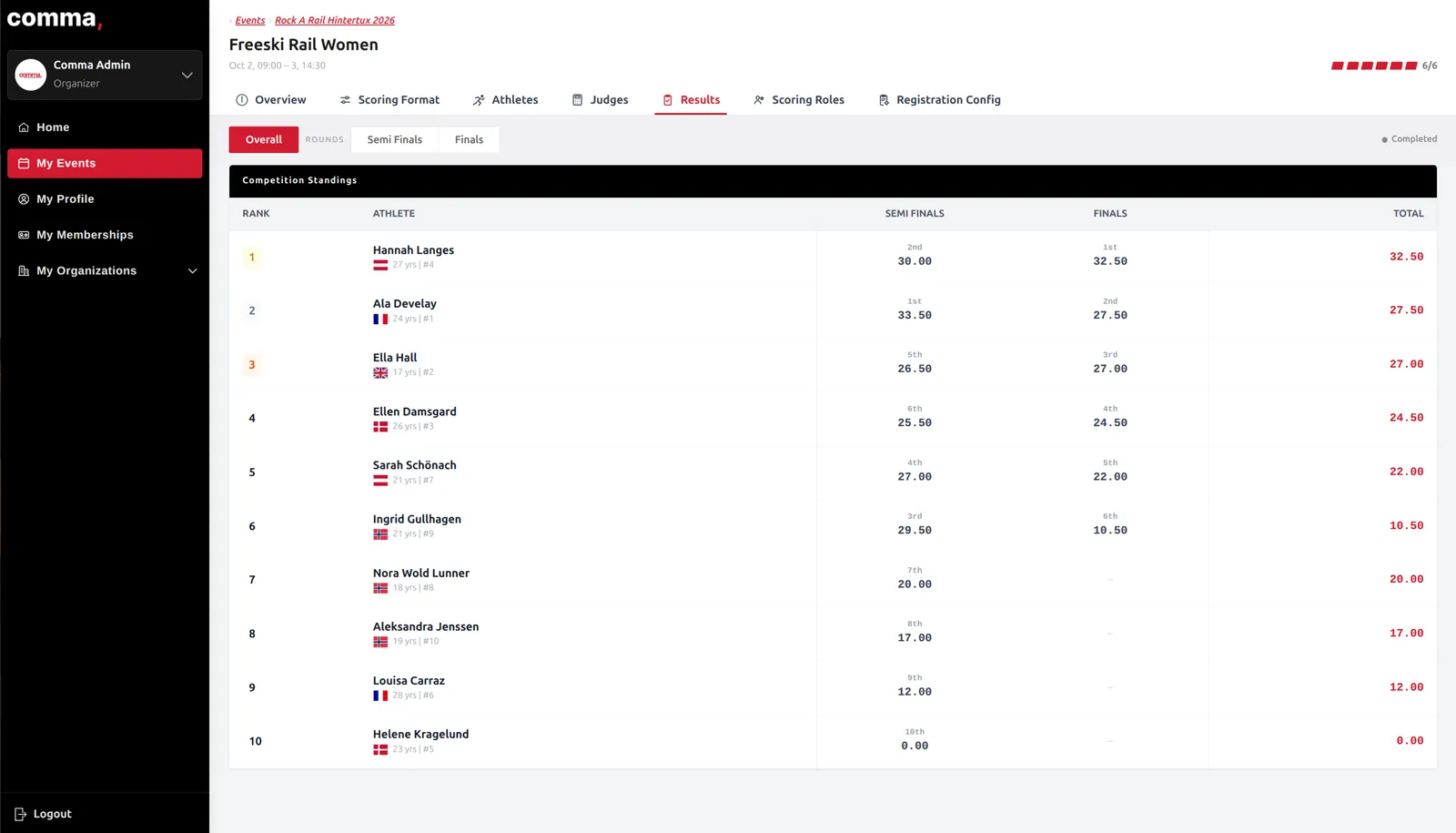Click the Scoring Roles user icon
Screen dimensions: 1456x833
[759, 100]
